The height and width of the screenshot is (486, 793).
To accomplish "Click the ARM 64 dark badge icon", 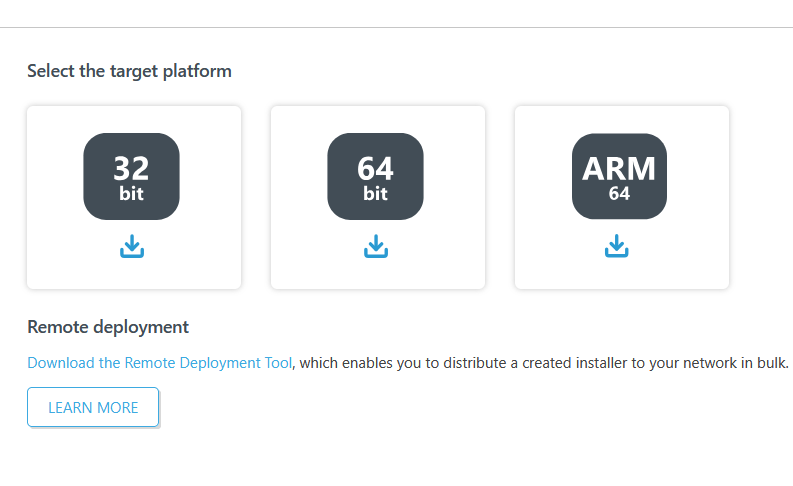I will point(619,177).
